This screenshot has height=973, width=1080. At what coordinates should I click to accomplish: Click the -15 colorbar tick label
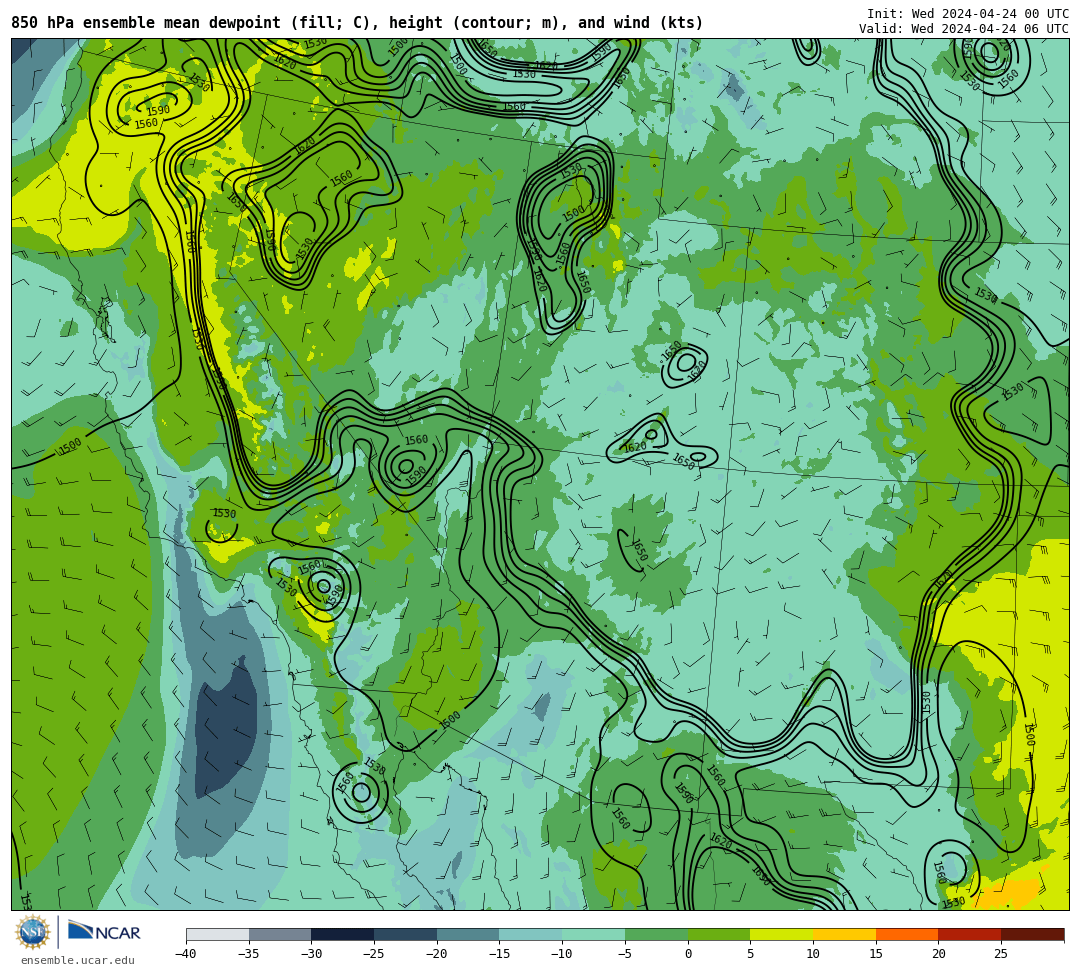point(499,954)
